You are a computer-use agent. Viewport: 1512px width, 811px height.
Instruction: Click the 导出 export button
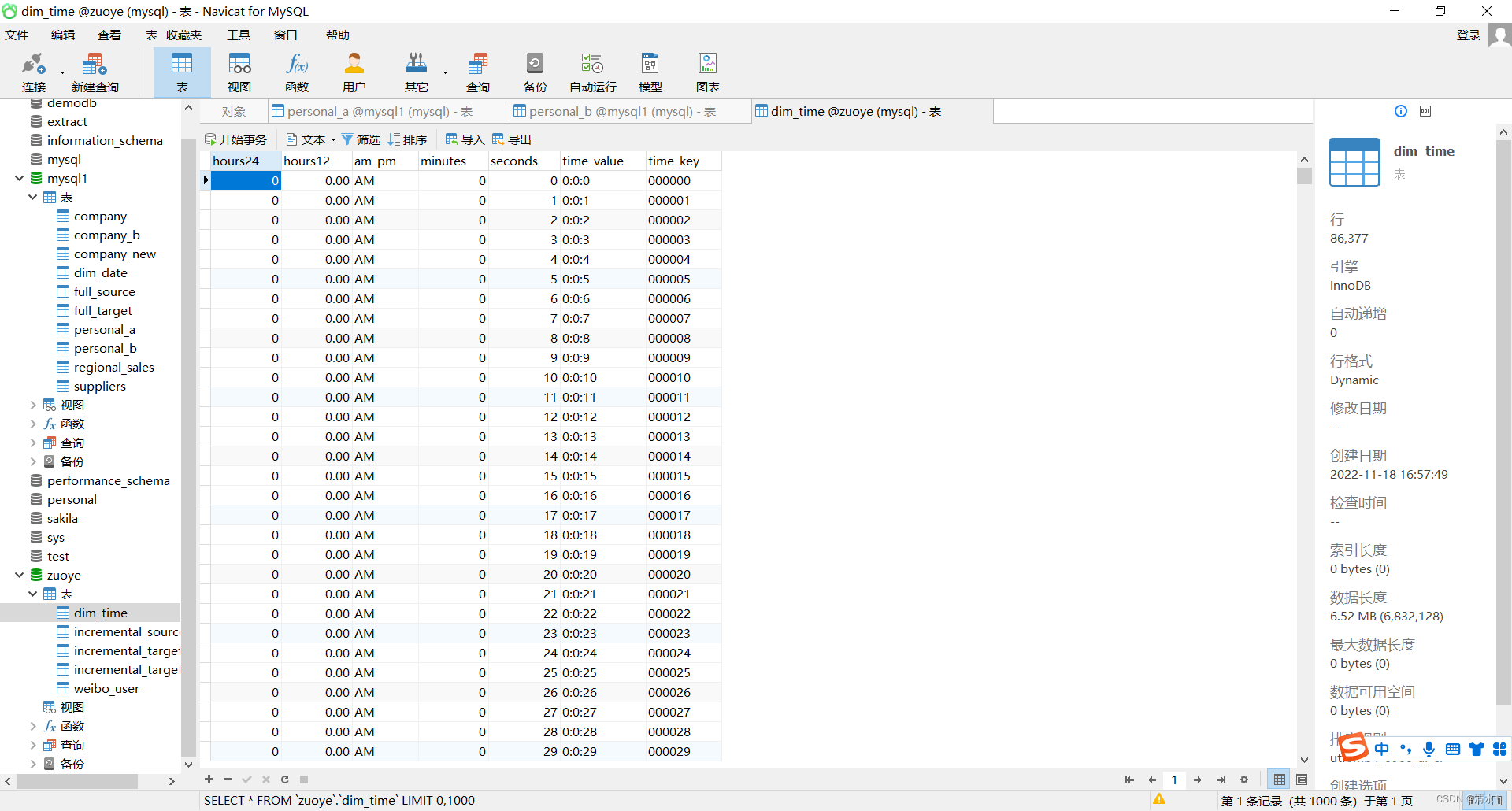[512, 139]
